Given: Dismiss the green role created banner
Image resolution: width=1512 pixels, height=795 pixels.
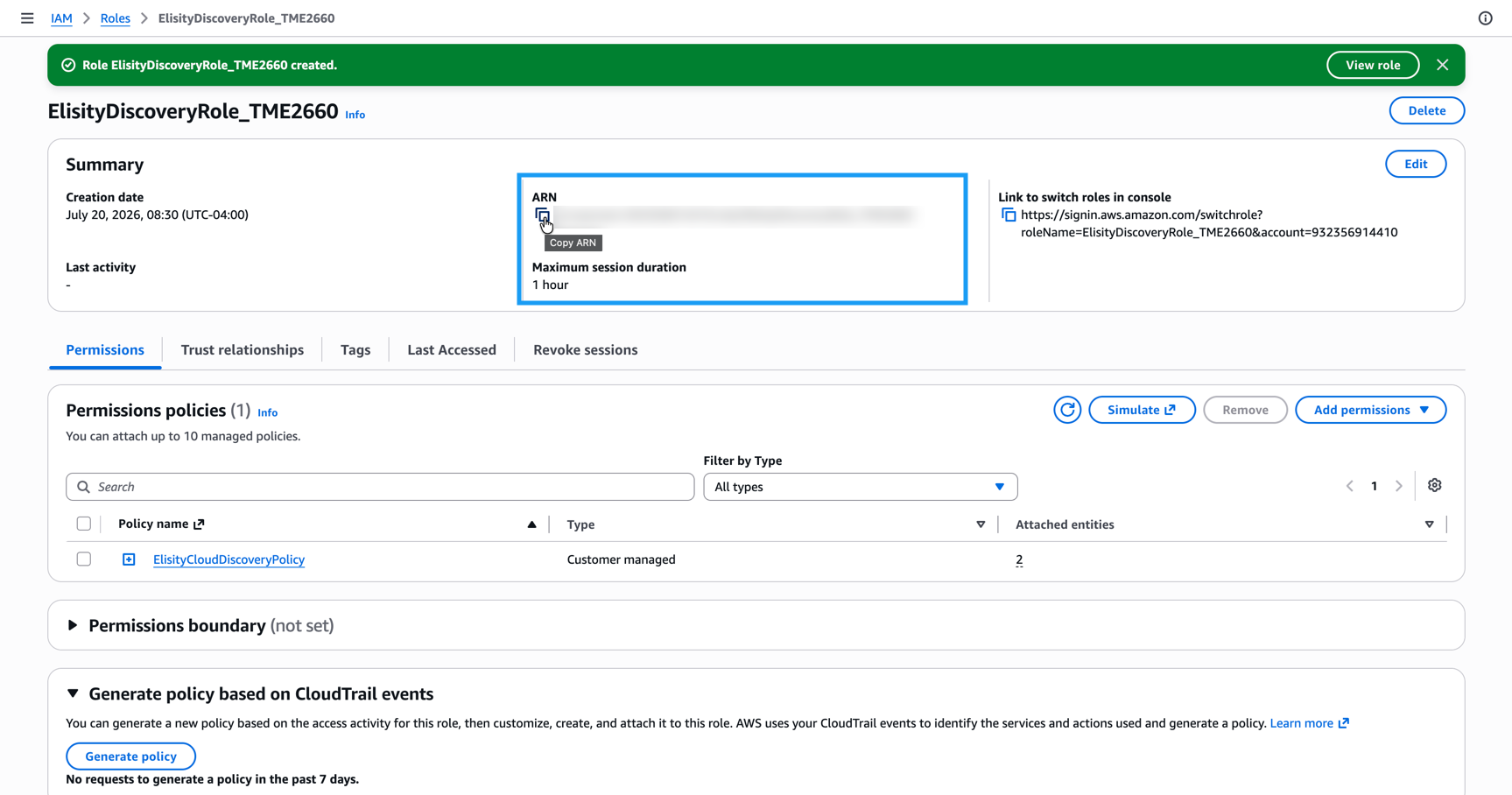Looking at the screenshot, I should (1443, 65).
